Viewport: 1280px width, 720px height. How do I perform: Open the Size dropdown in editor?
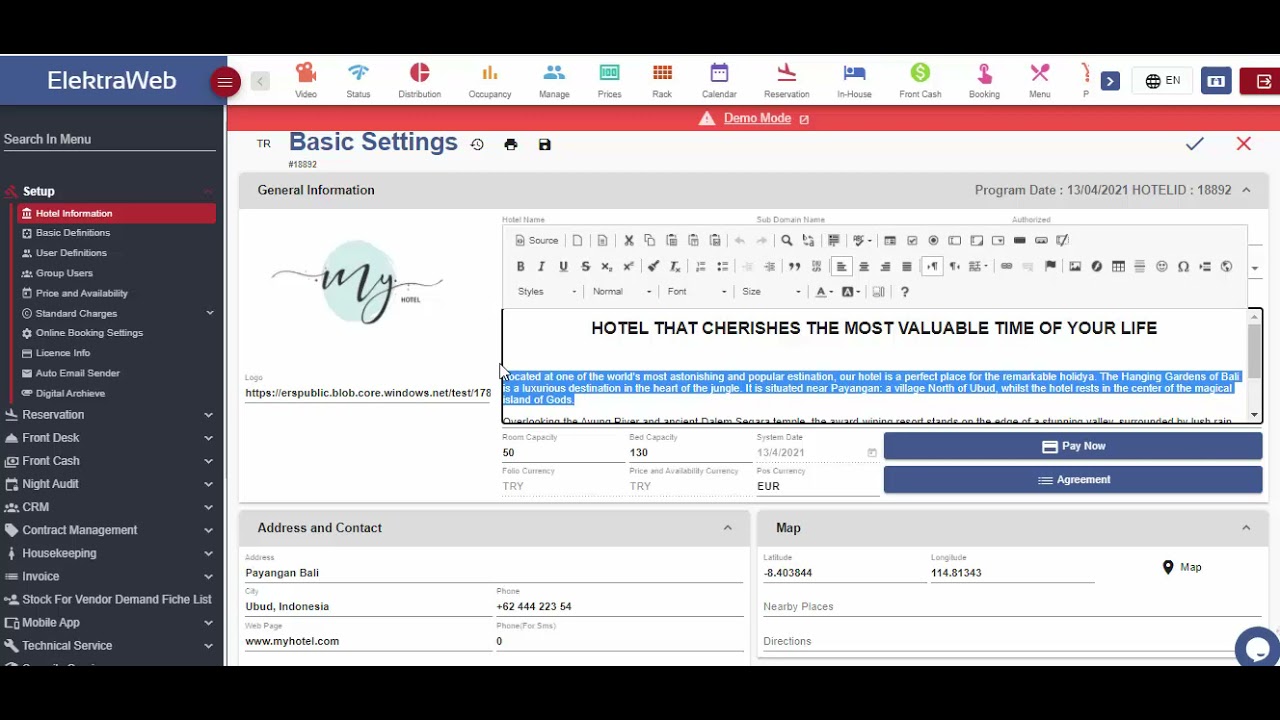click(771, 292)
